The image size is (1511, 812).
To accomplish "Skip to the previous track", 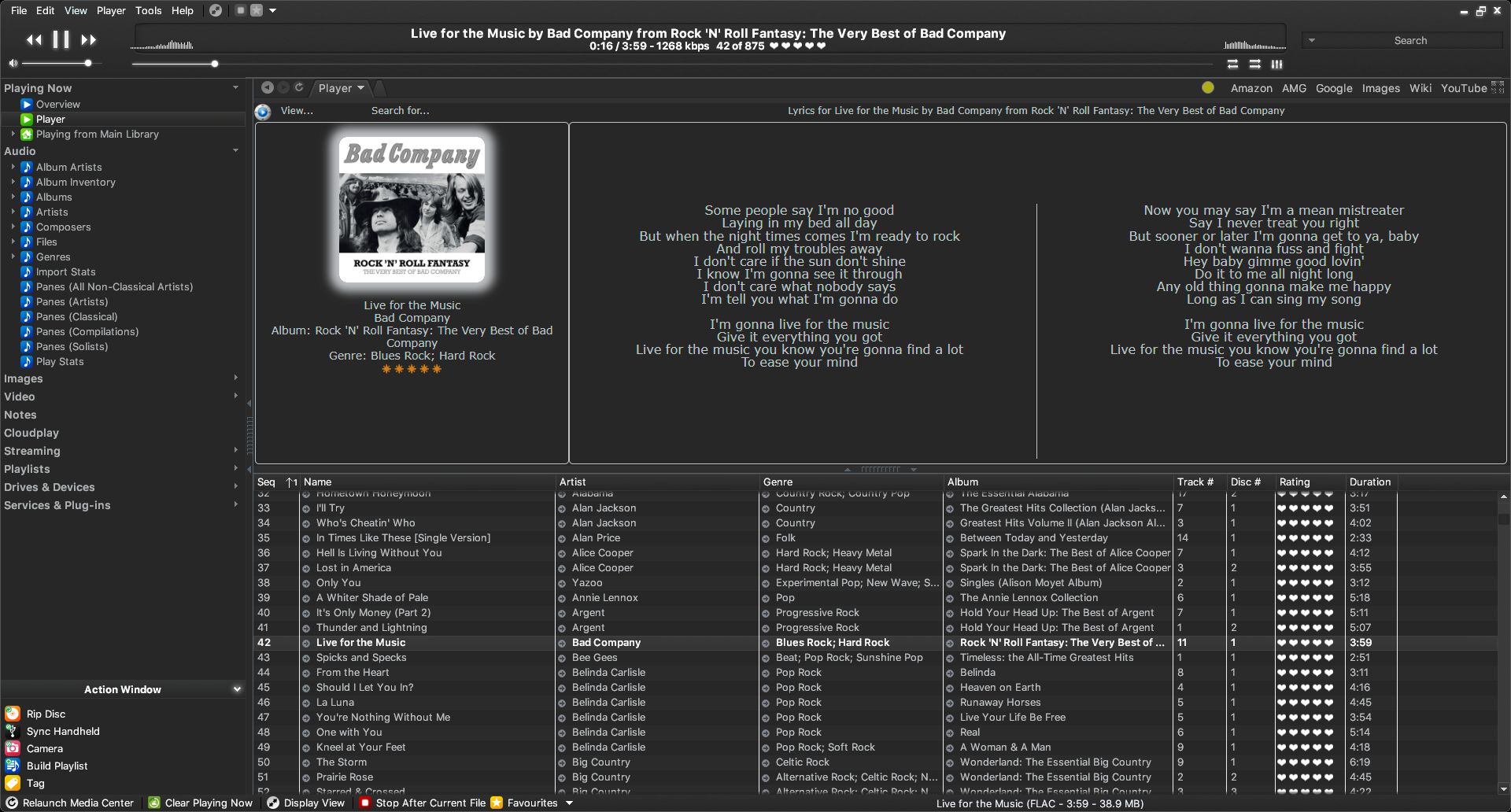I will [34, 39].
